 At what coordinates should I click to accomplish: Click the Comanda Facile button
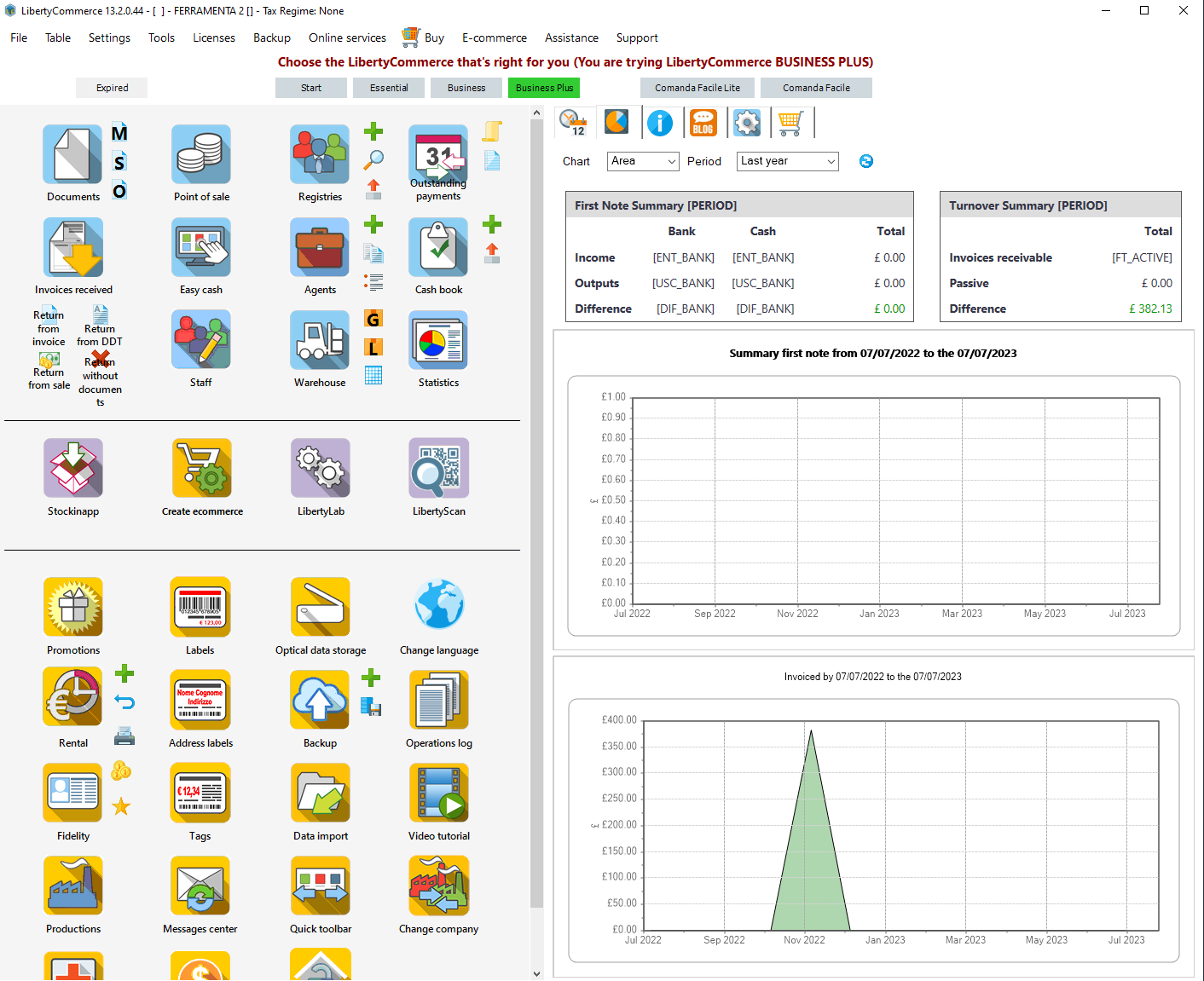[x=816, y=88]
